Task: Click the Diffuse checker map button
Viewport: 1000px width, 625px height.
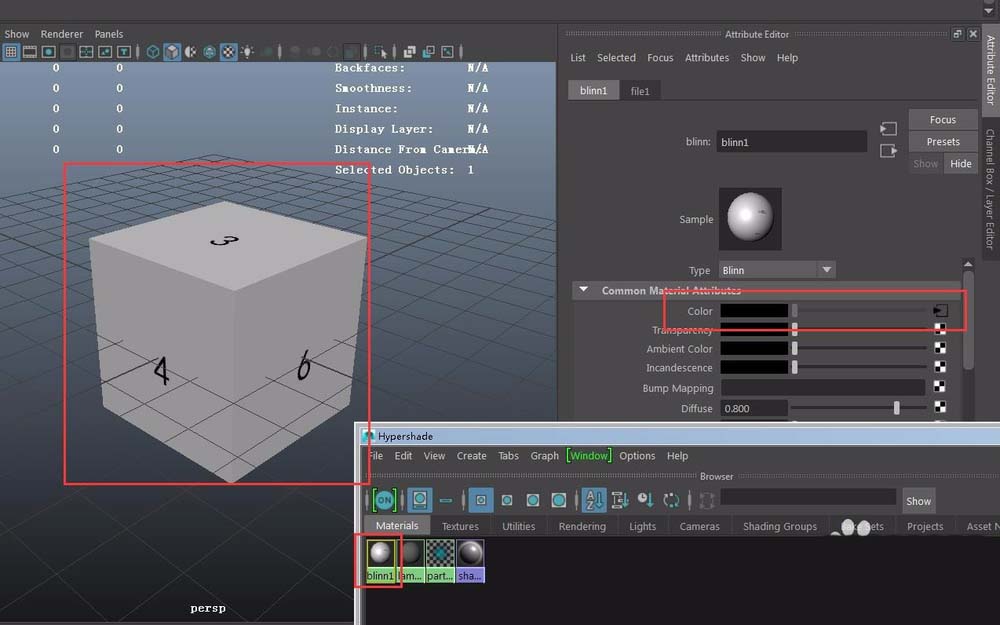Action: [x=940, y=408]
